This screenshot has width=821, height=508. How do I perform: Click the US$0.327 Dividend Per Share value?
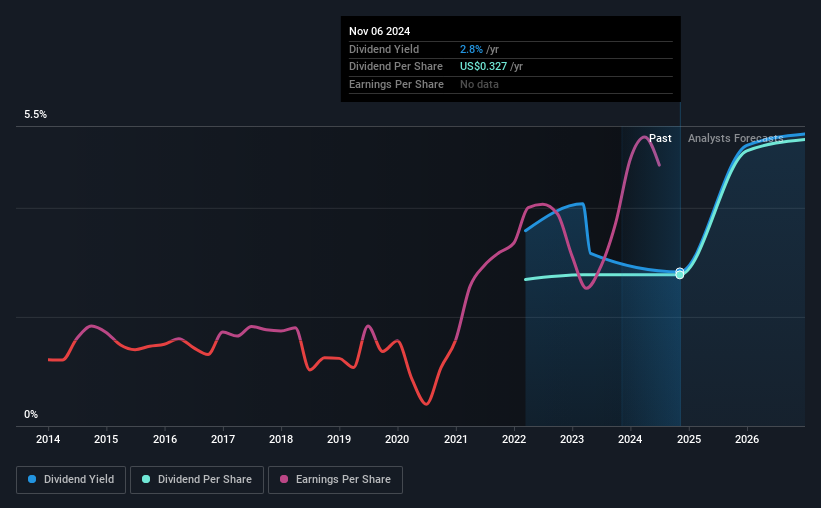coord(483,67)
